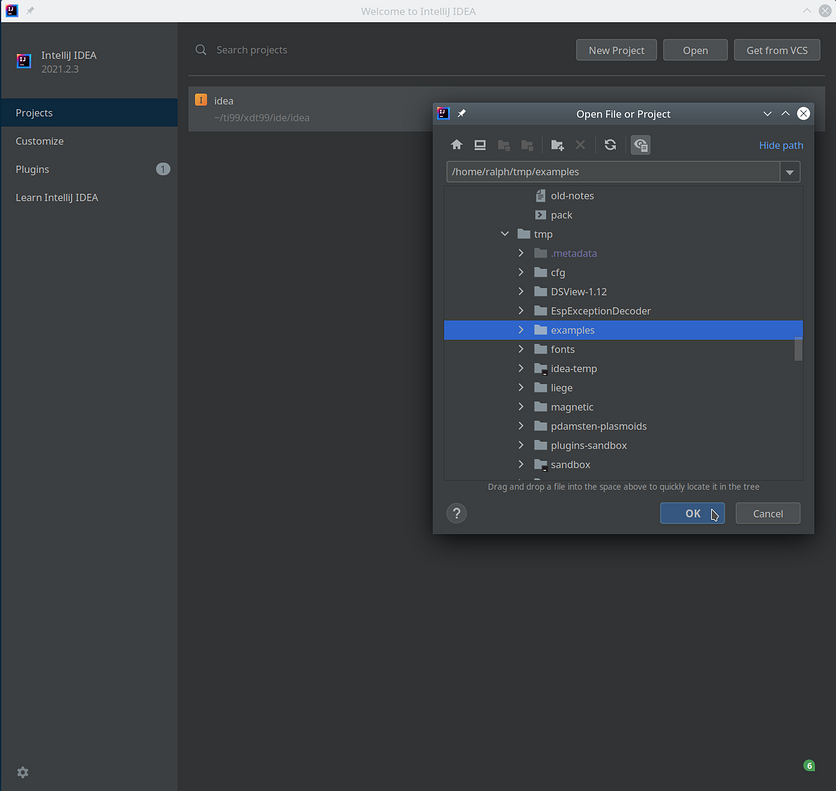Expand the plugins-sandbox folder

(x=521, y=445)
